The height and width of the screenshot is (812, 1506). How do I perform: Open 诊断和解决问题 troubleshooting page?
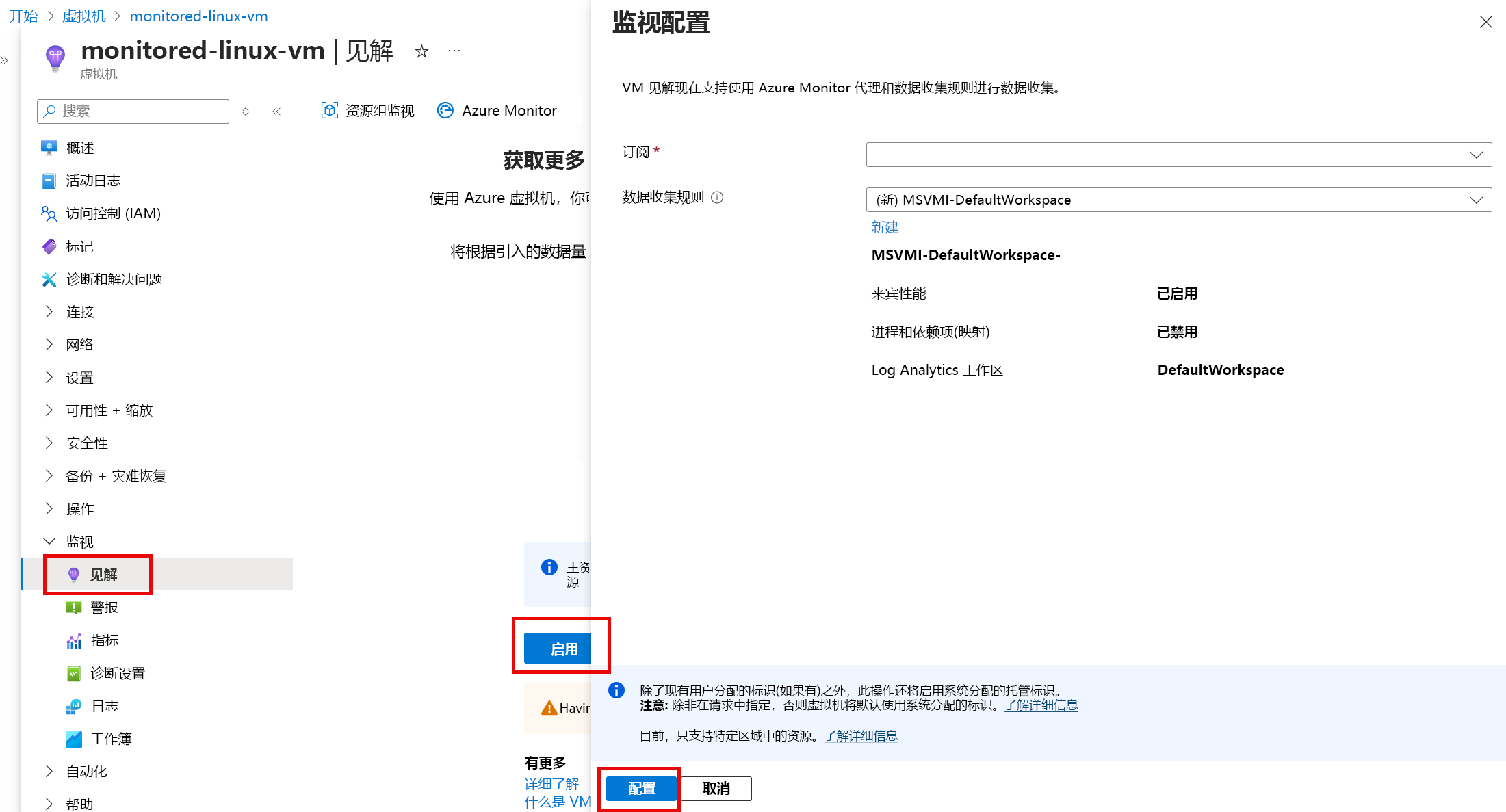[x=114, y=279]
